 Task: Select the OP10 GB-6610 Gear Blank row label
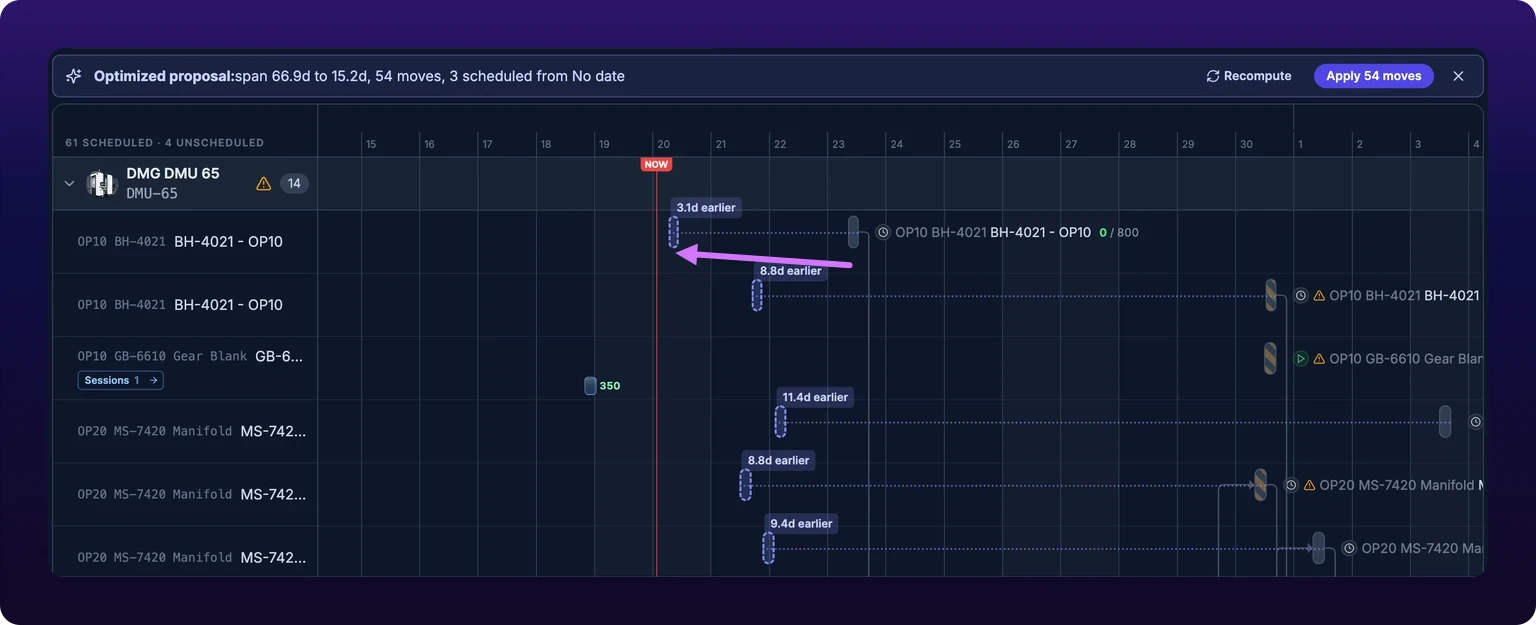tap(190, 356)
